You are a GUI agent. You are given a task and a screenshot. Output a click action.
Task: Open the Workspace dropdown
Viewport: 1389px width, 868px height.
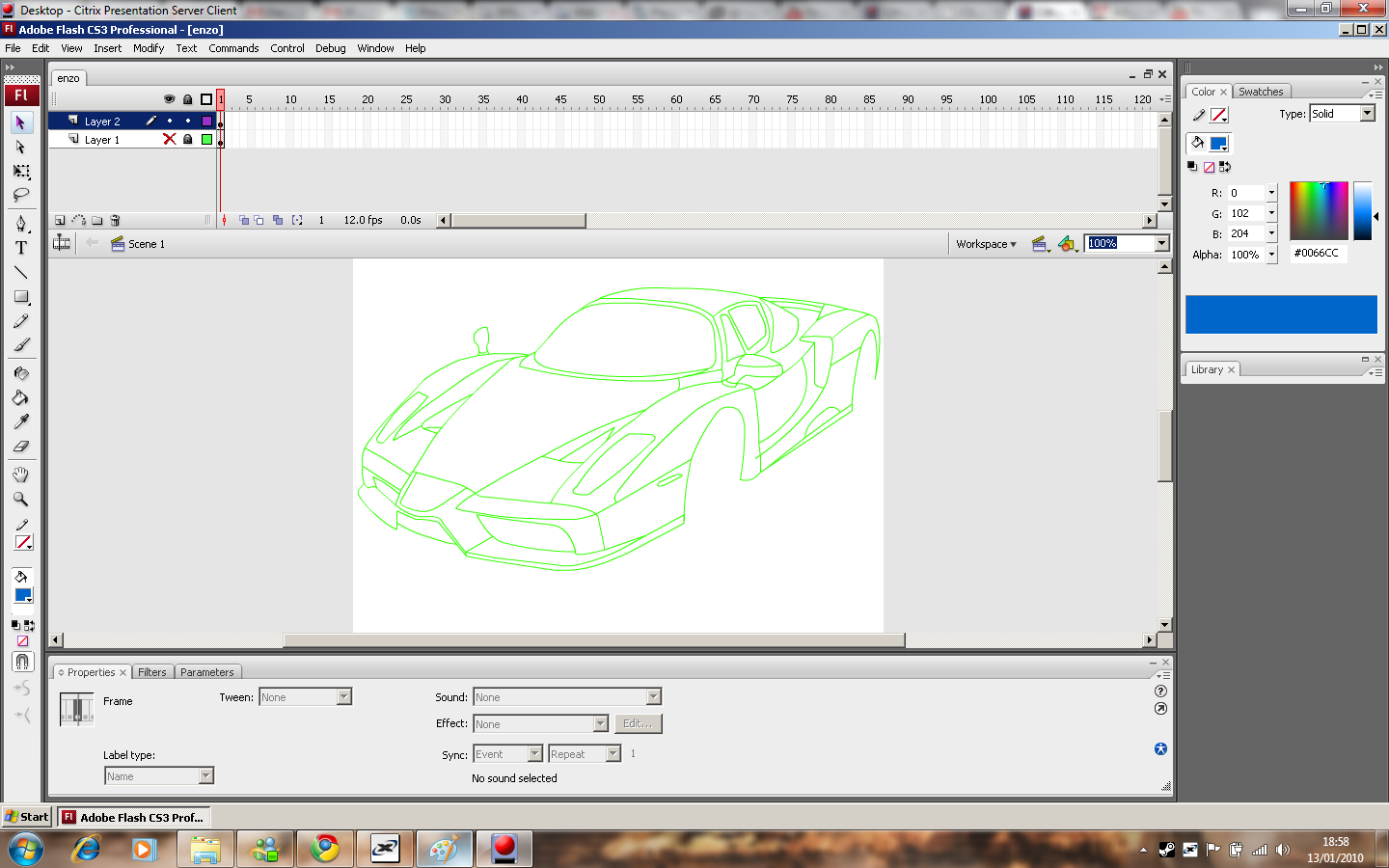(986, 244)
